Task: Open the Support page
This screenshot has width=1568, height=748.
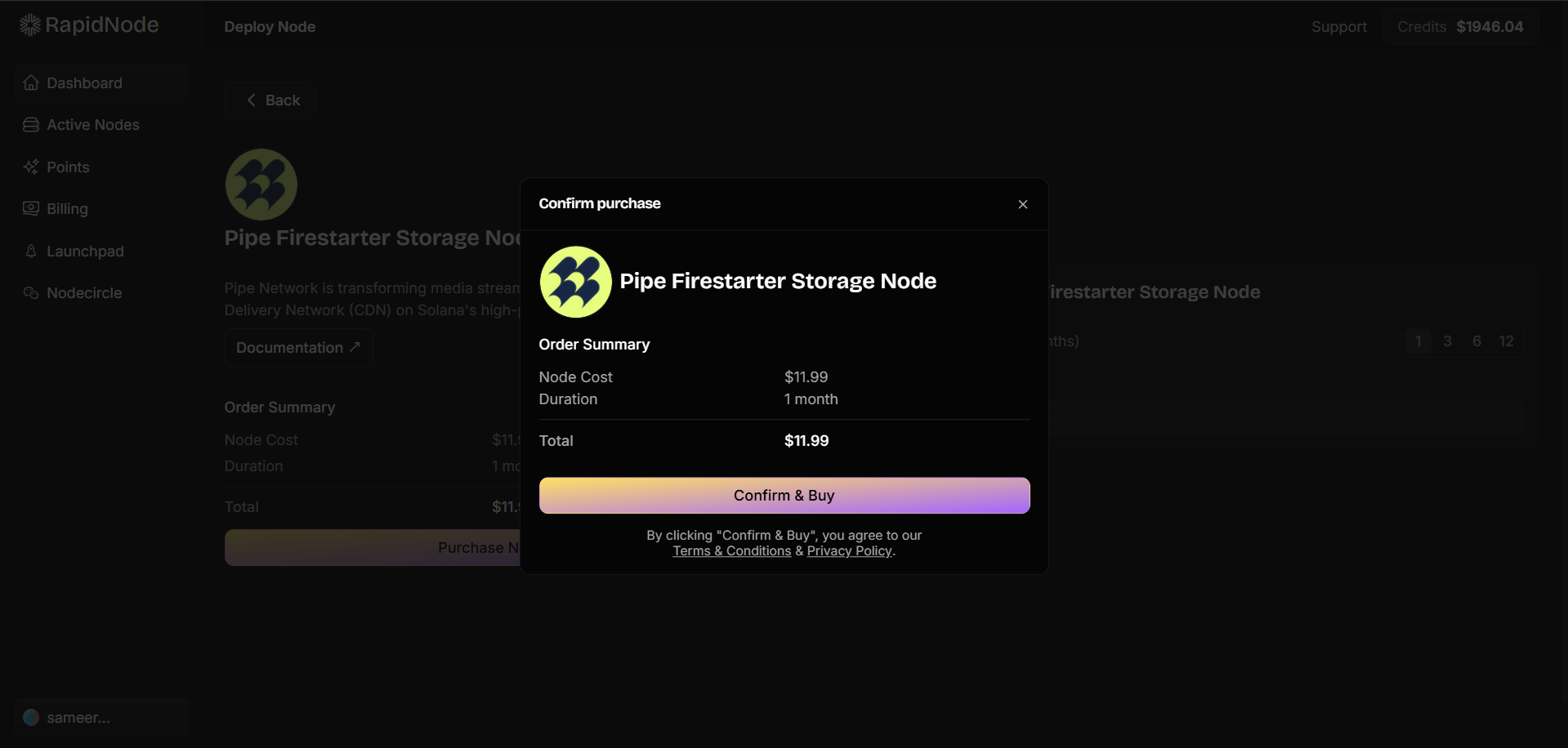Action: (1338, 27)
